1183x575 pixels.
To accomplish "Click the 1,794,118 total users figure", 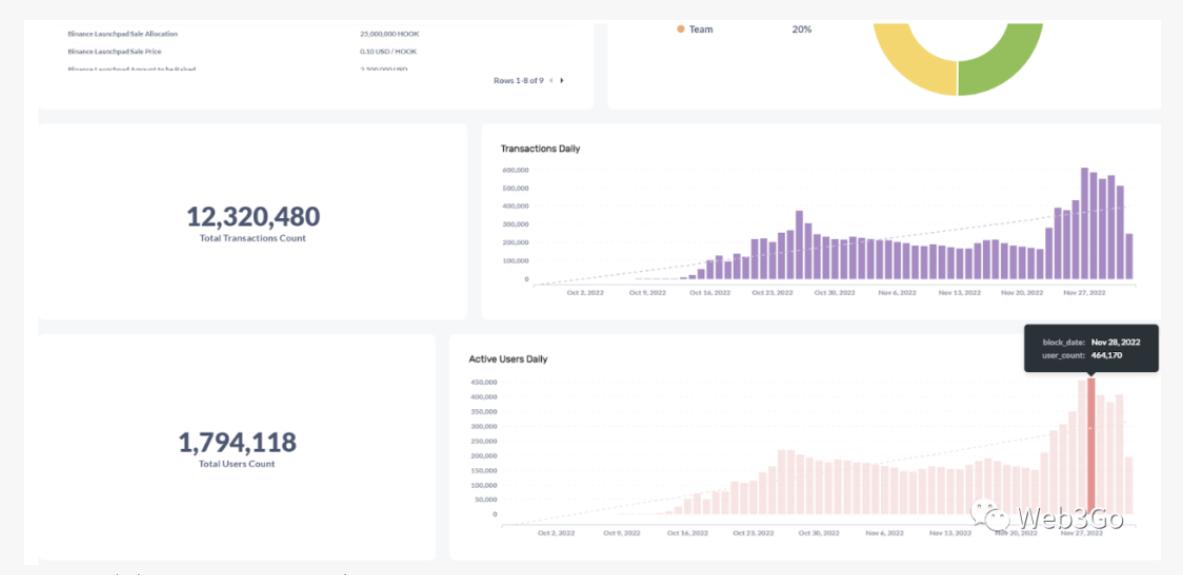I will [237, 442].
